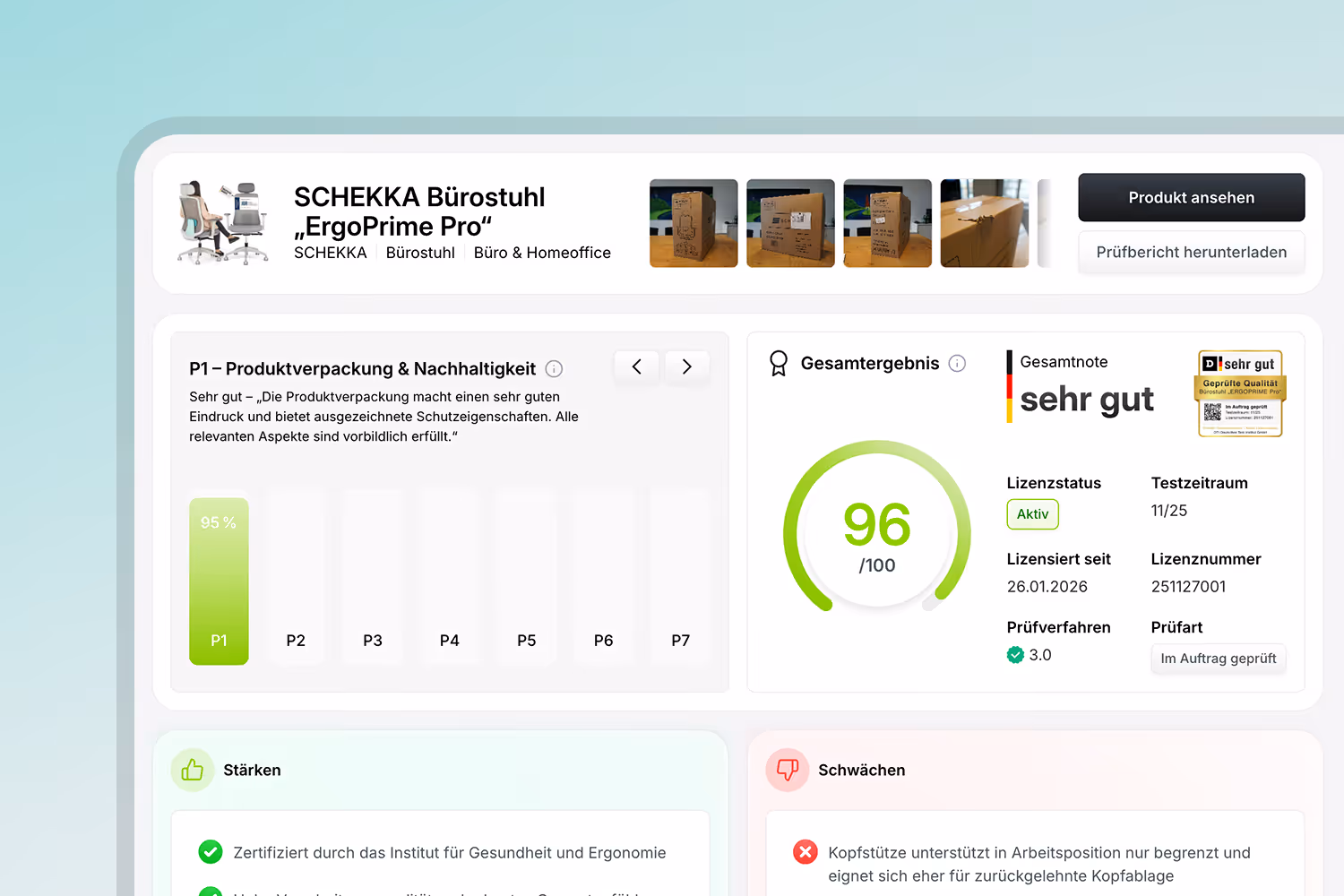Select the P5 category bar
Viewport: 1344px width, 896px height.
(527, 576)
